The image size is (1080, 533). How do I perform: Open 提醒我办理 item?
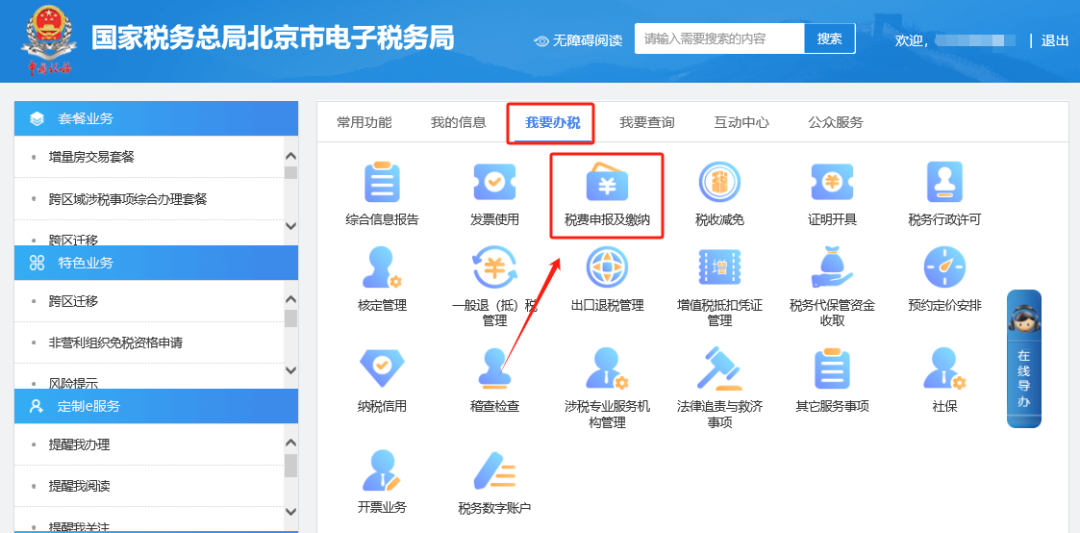(79, 445)
